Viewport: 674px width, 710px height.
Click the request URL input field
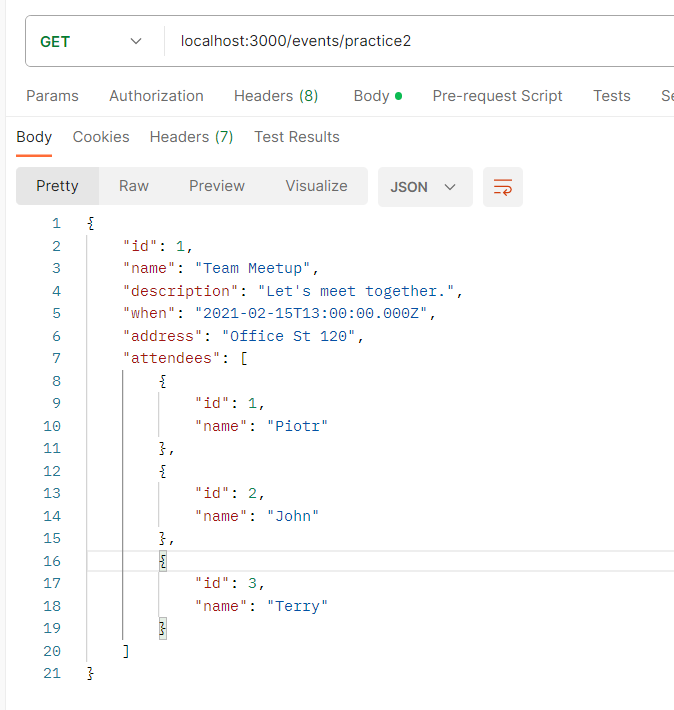(x=420, y=41)
